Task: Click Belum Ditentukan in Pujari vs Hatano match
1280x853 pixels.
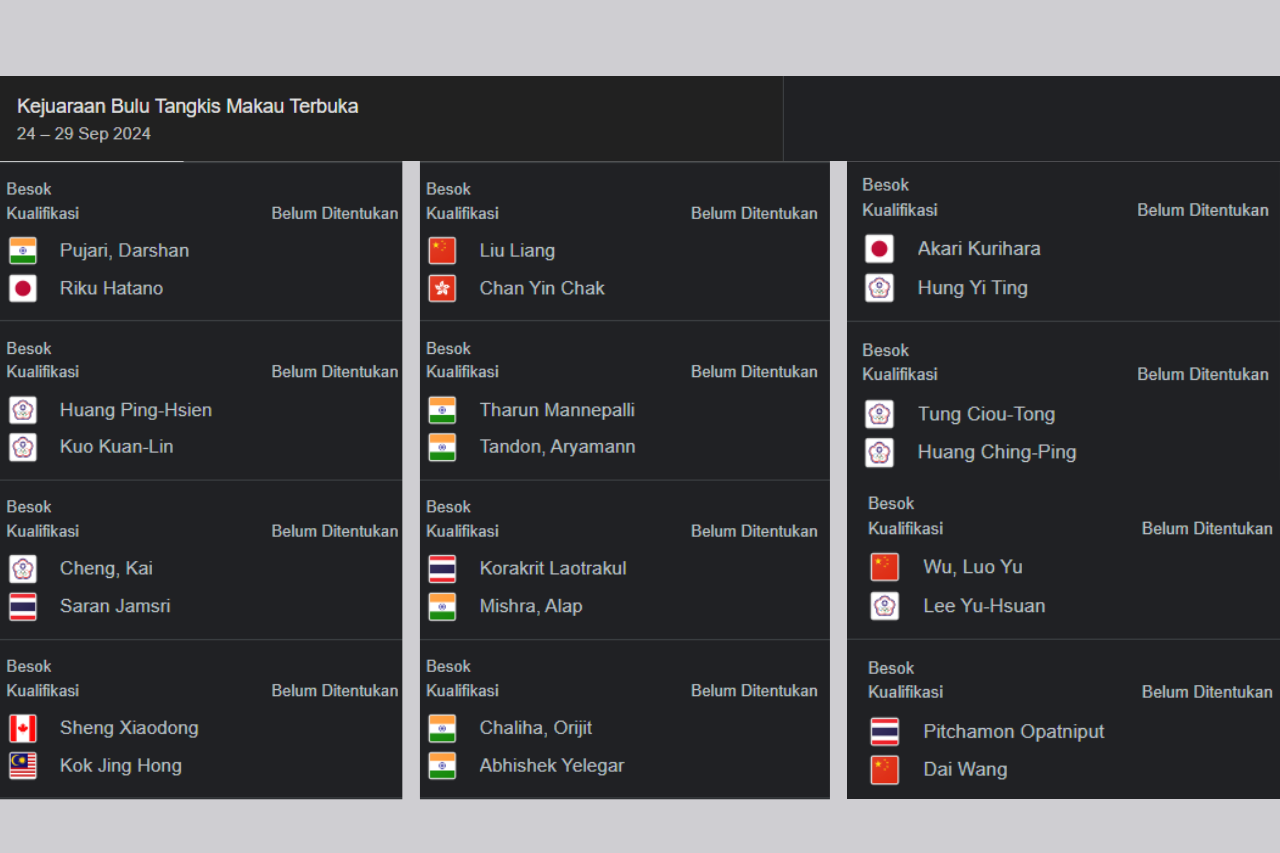Action: coord(335,213)
